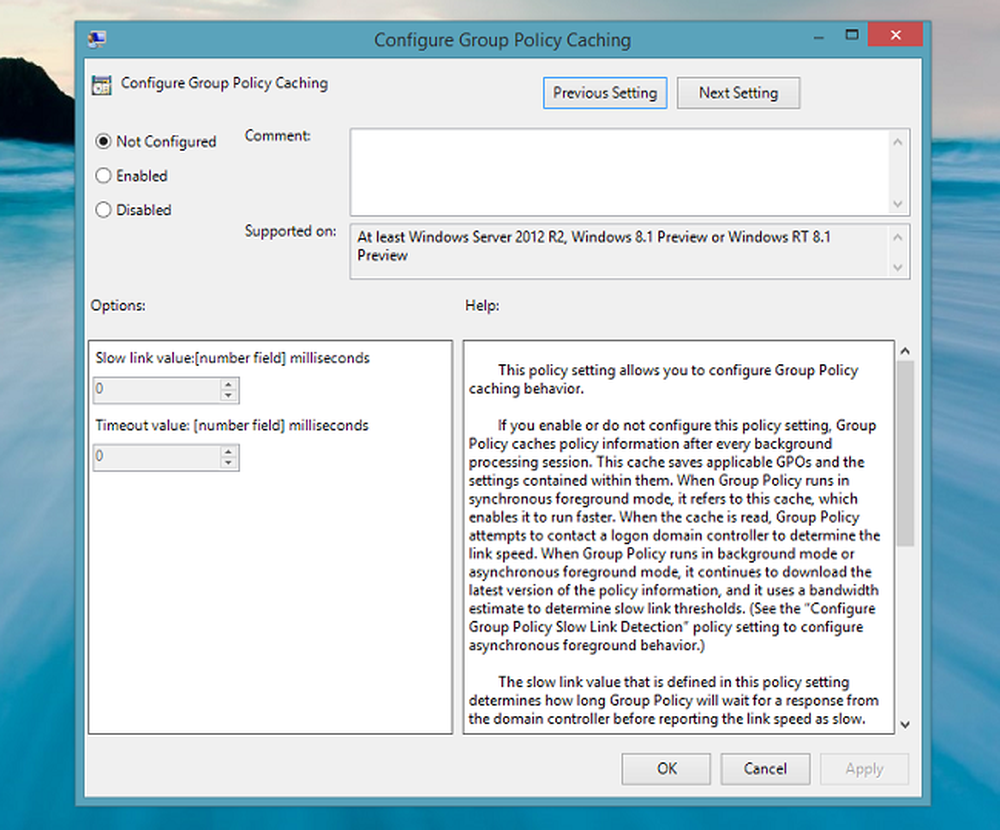
Task: Decrease the Timeout value spinner
Action: [230, 463]
